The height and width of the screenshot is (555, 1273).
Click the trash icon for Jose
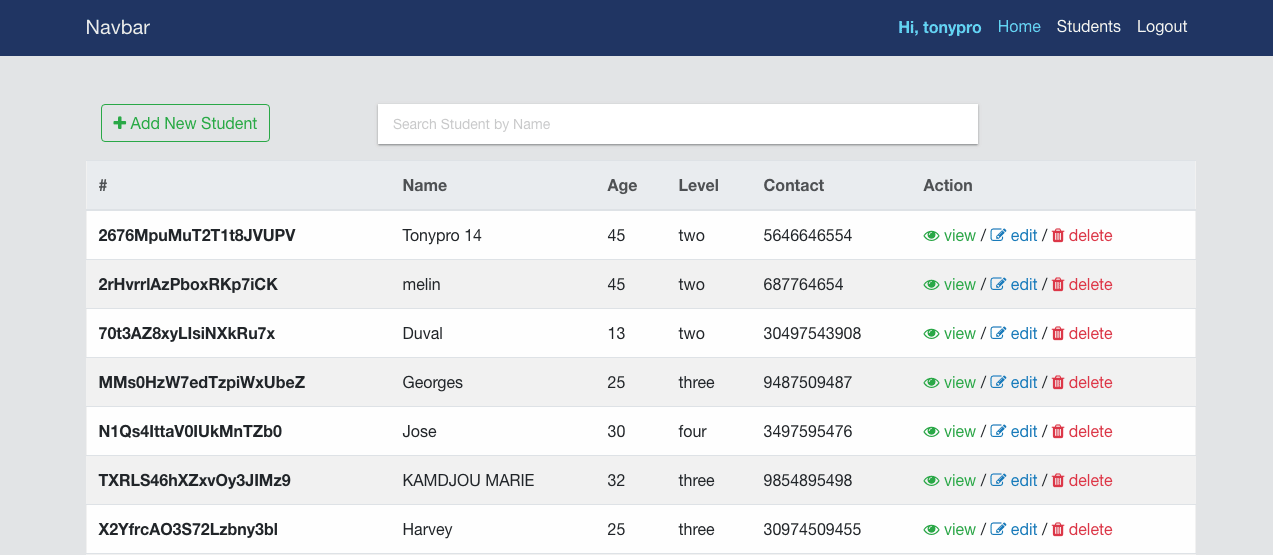1058,432
